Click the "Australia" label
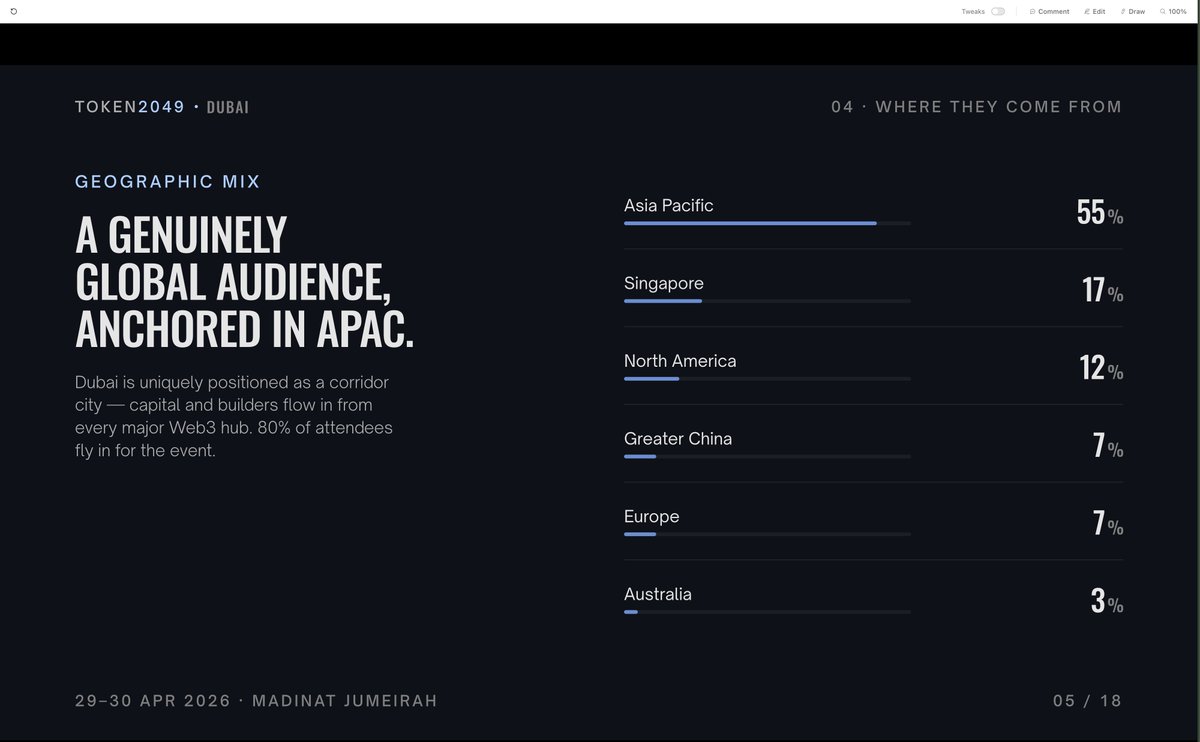The width and height of the screenshot is (1200, 742). click(658, 594)
